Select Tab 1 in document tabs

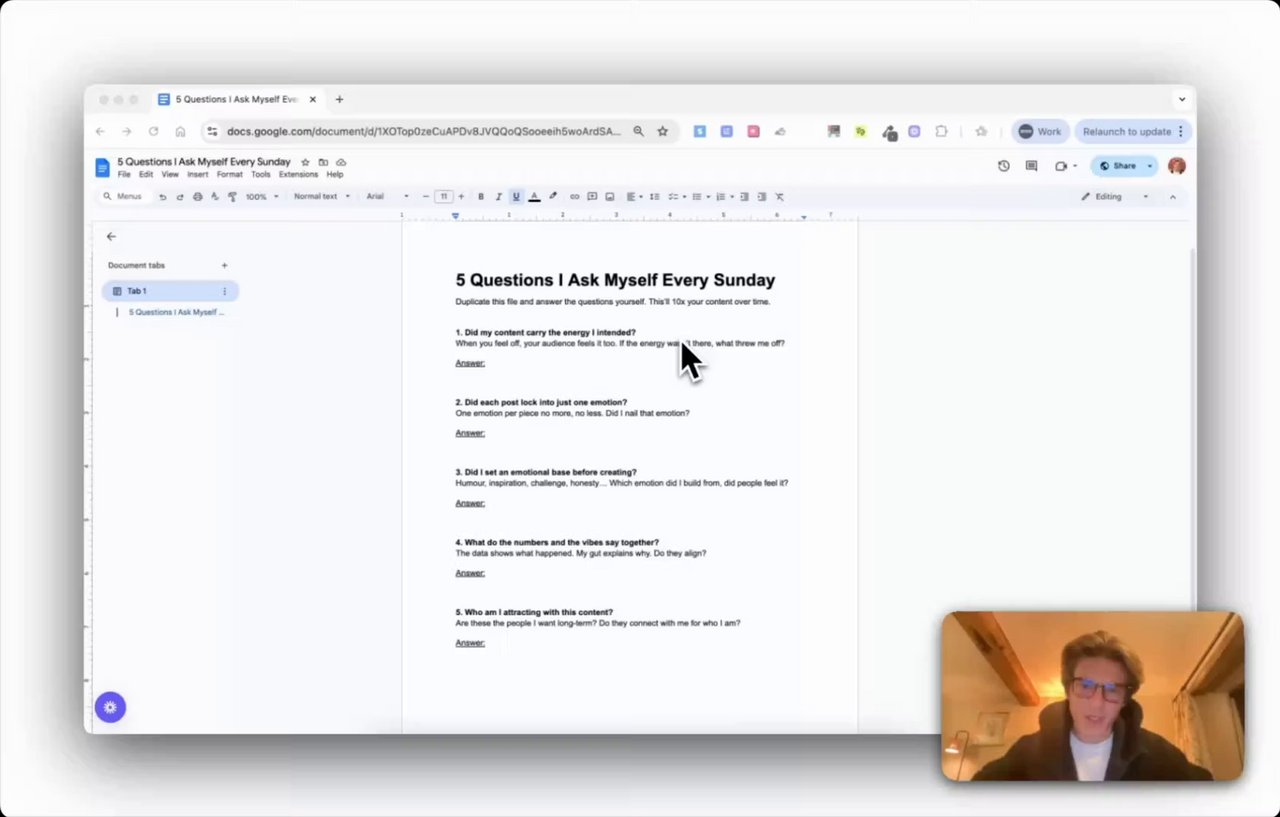coord(170,291)
